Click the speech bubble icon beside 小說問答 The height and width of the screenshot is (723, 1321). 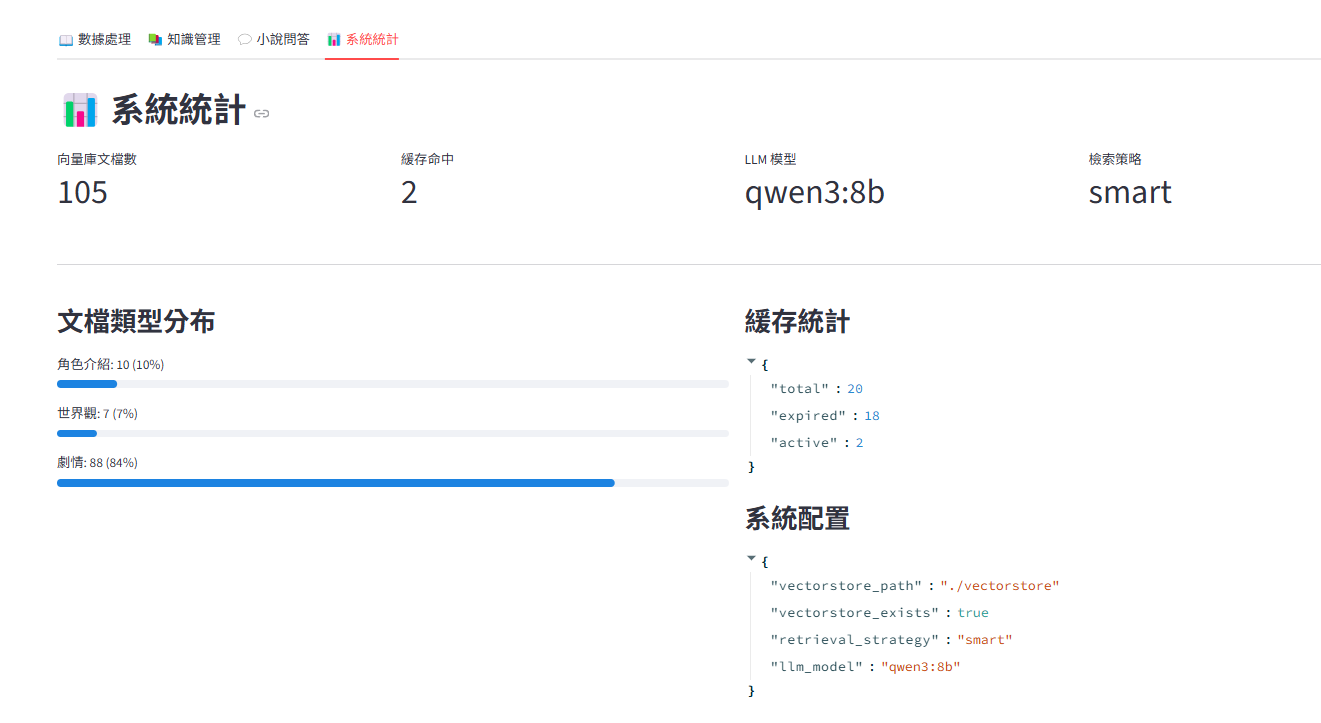click(244, 40)
